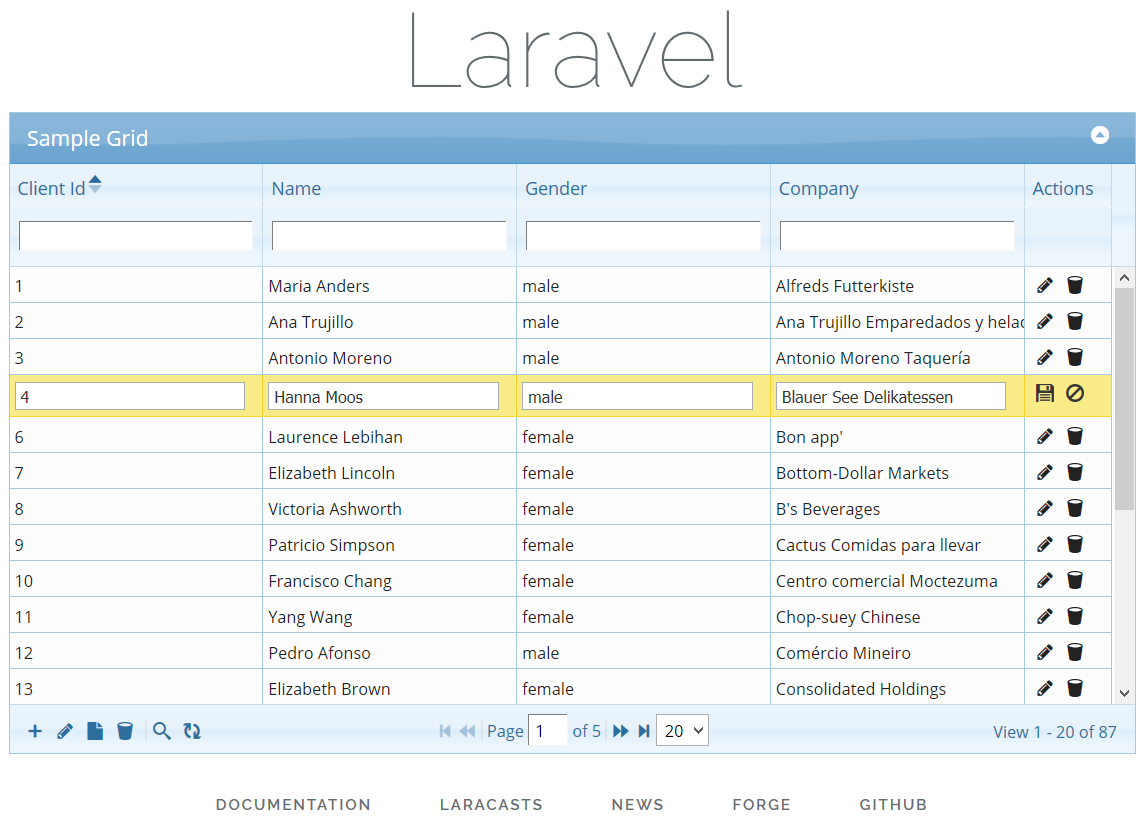The width and height of the screenshot is (1142, 821).
Task: Click the view record document icon in footer
Action: coord(95,731)
